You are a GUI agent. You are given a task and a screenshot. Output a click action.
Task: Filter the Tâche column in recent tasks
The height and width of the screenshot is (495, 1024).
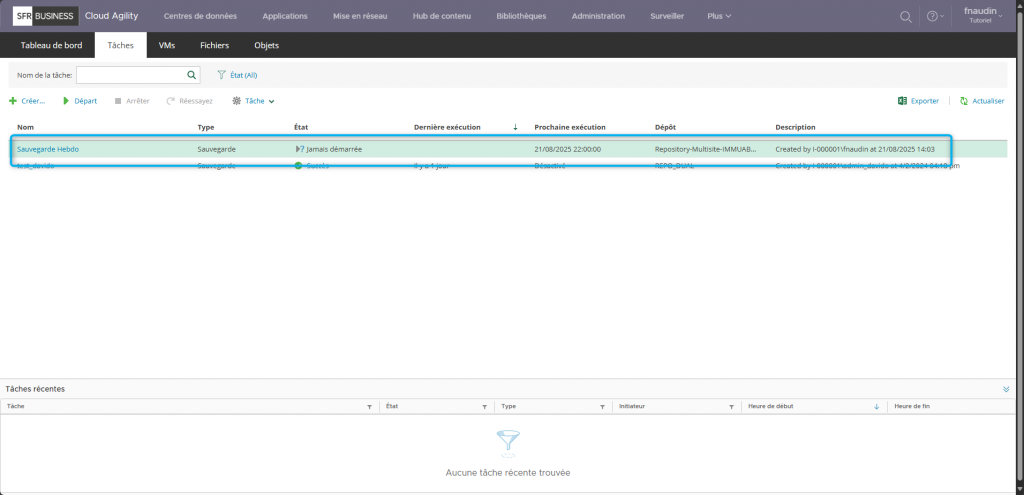coord(370,407)
